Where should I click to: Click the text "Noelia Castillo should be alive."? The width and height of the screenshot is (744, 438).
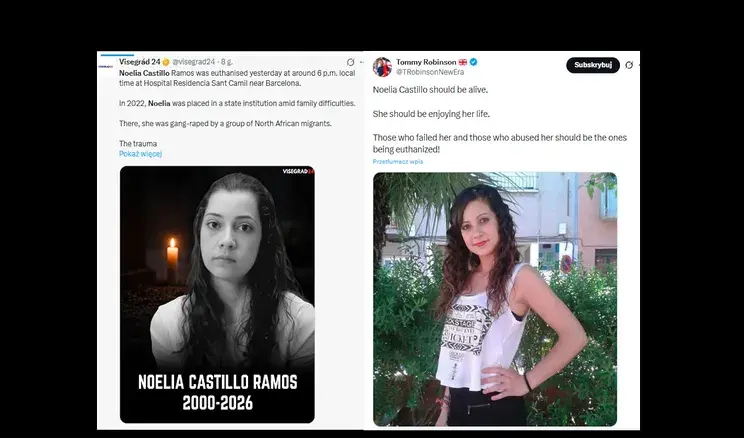pyautogui.click(x=430, y=90)
